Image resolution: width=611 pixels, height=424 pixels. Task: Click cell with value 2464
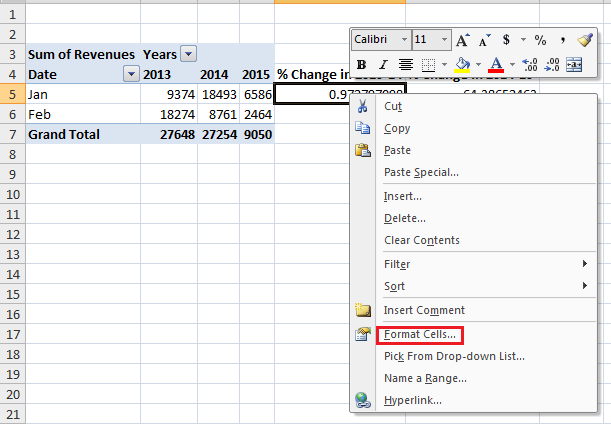coord(257,114)
